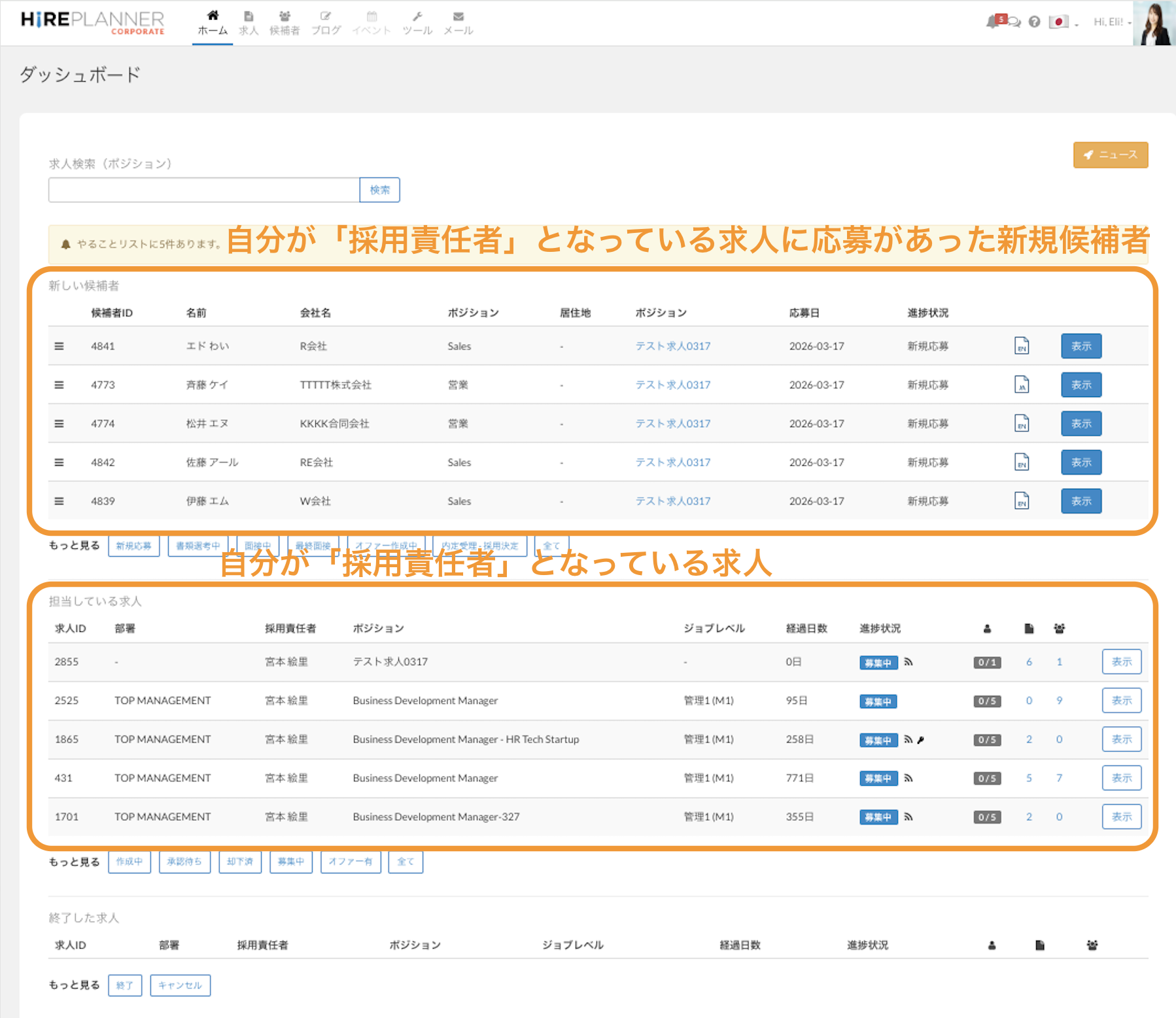1176x1018 pixels.
Task: Open resume document icon for candidate 4841
Action: [1021, 346]
